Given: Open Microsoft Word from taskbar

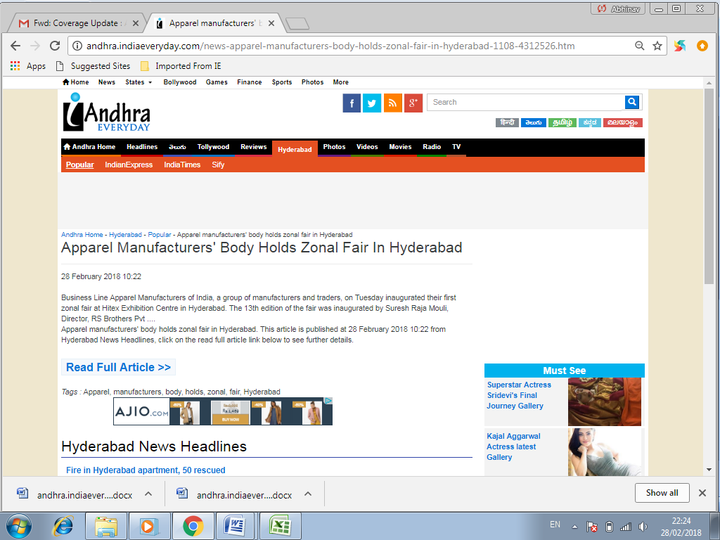Looking at the screenshot, I should (x=236, y=526).
